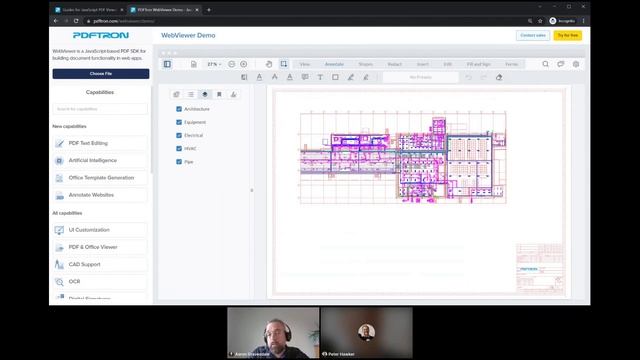
Task: Open PDF Text Editing capability
Action: click(100, 143)
